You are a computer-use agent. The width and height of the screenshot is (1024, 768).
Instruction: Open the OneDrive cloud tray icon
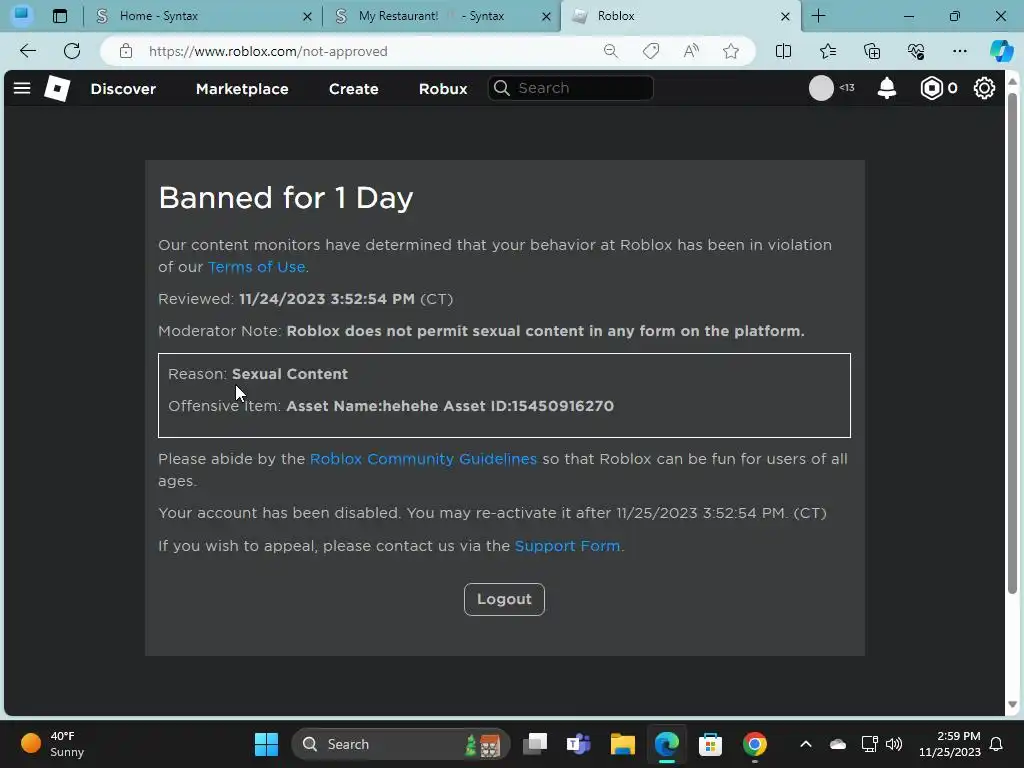pyautogui.click(x=837, y=744)
